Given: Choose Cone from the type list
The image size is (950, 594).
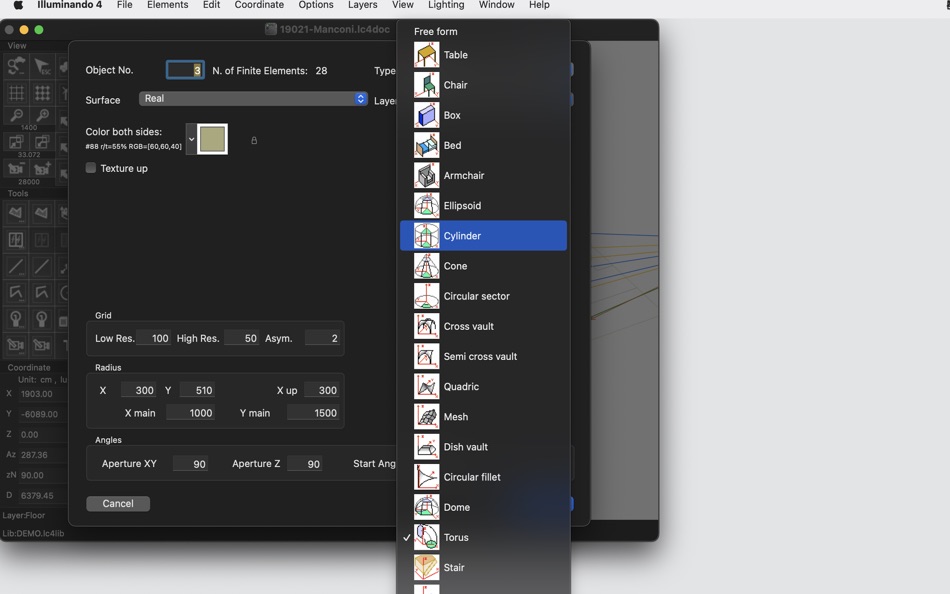Looking at the screenshot, I should coord(483,266).
